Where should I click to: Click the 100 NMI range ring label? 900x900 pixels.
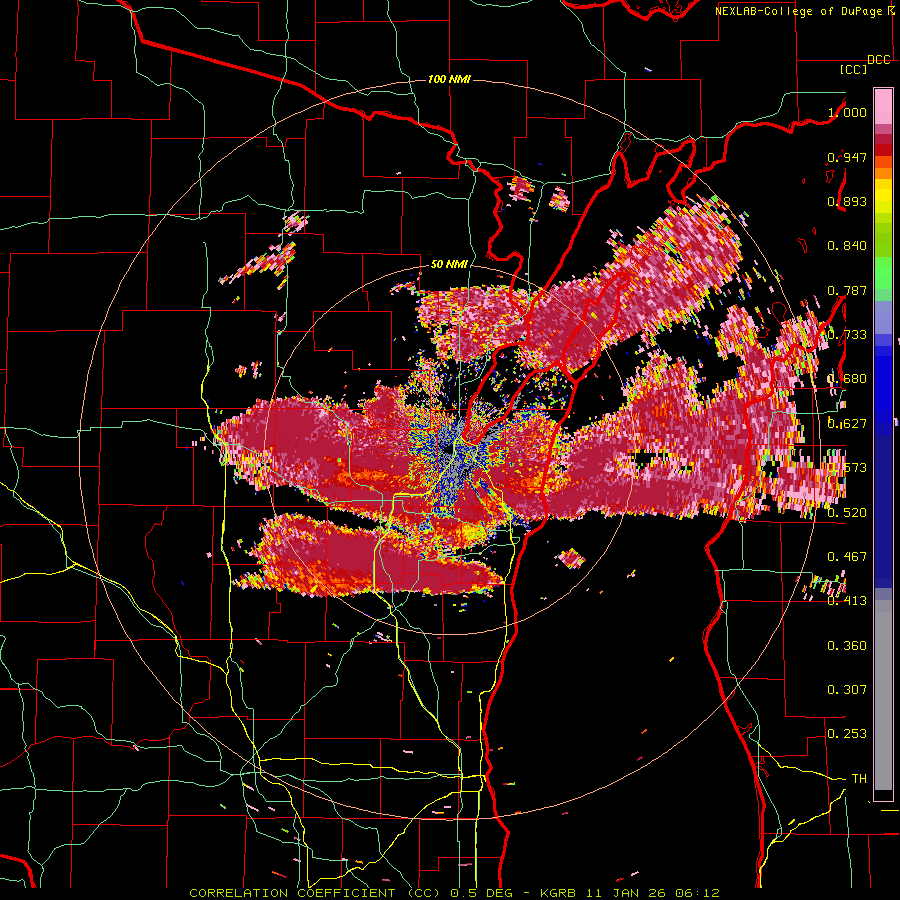449,79
